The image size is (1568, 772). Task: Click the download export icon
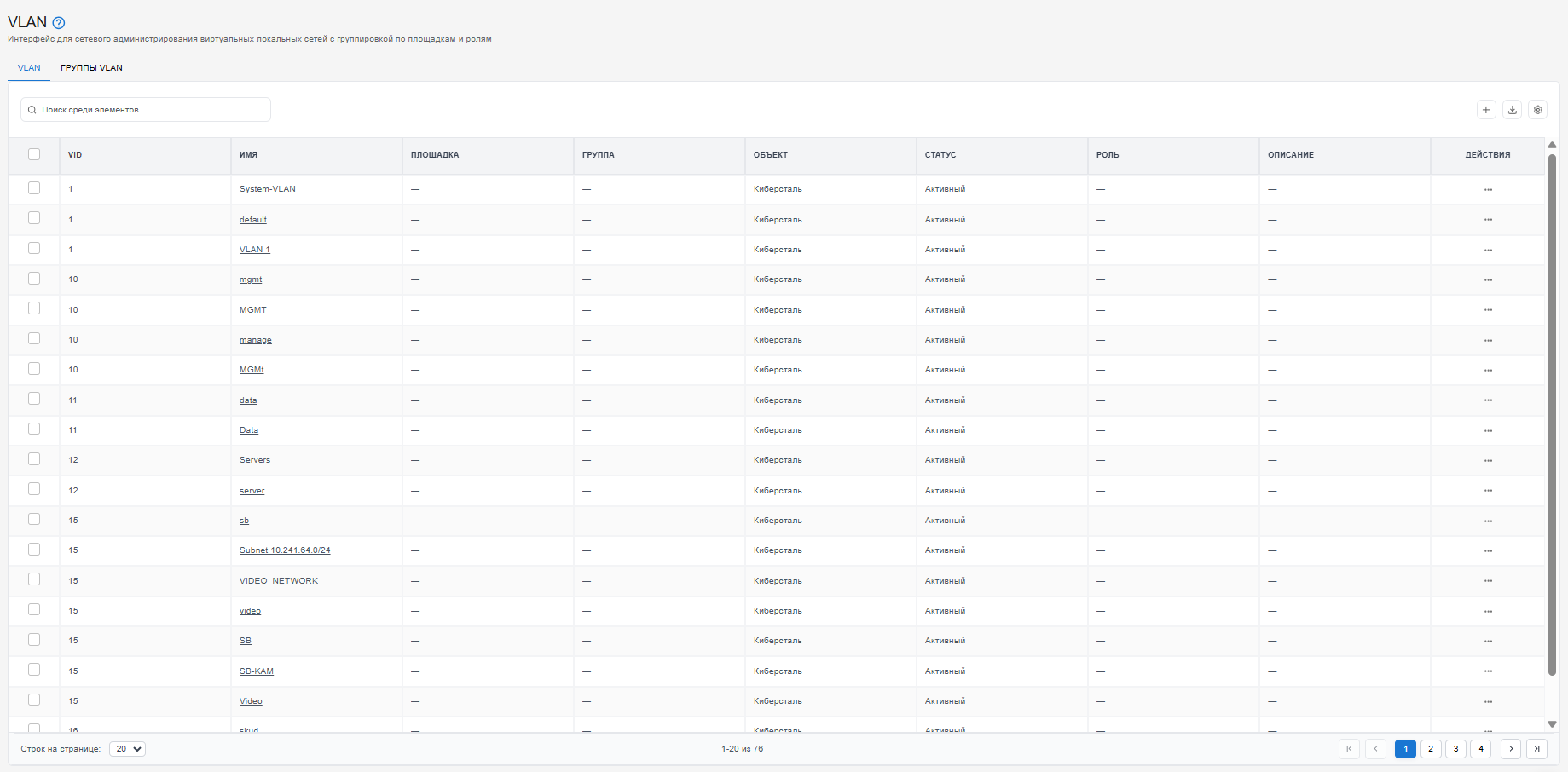(x=1513, y=110)
